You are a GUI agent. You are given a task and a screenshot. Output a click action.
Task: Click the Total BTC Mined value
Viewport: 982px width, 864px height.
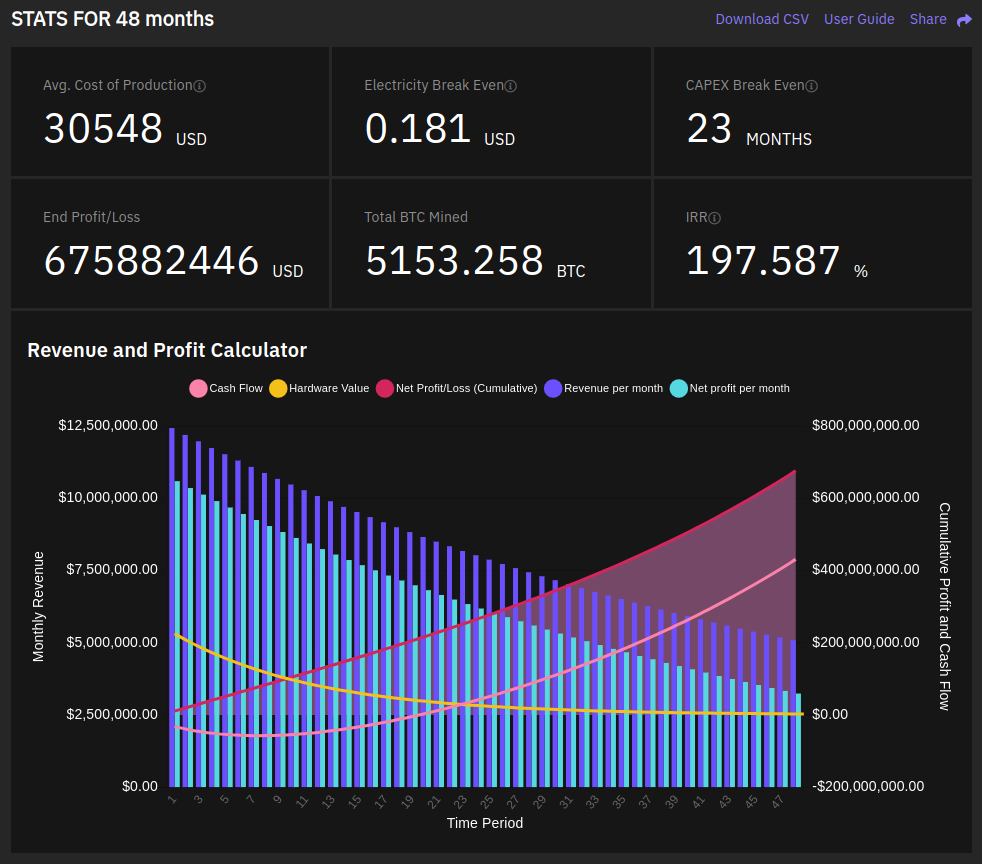pyautogui.click(x=452, y=261)
